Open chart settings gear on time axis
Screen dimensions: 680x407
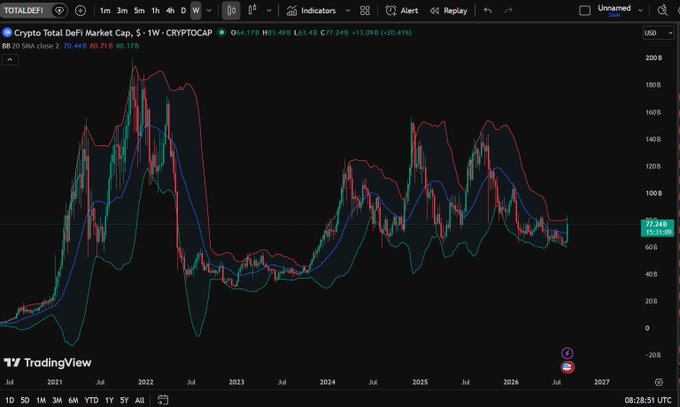click(659, 382)
